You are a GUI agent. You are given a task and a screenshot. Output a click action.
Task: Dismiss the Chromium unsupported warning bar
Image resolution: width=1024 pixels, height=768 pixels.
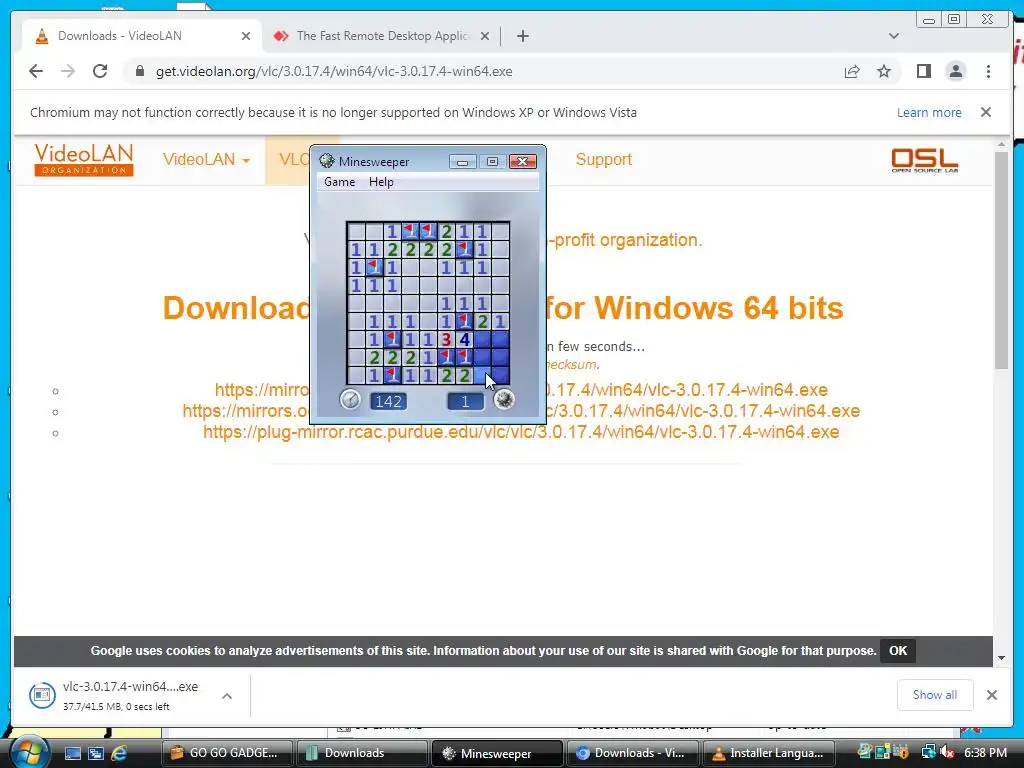[x=985, y=112]
